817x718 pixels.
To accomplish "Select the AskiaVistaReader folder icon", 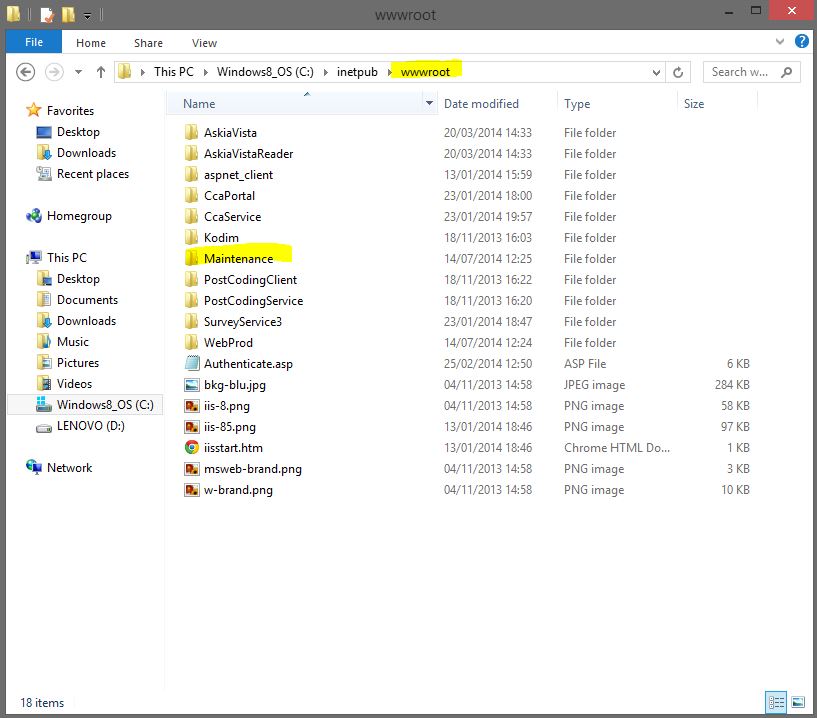I will click(192, 153).
